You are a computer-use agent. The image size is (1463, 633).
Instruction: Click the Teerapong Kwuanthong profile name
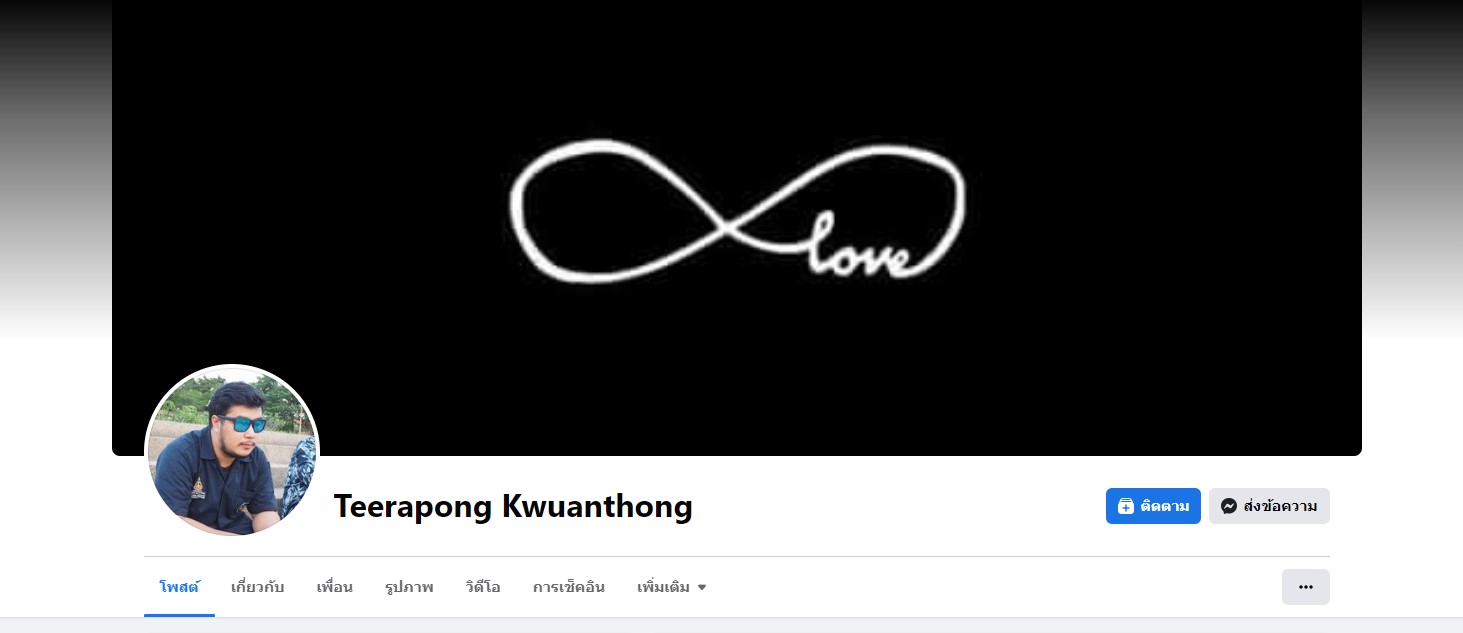(513, 507)
